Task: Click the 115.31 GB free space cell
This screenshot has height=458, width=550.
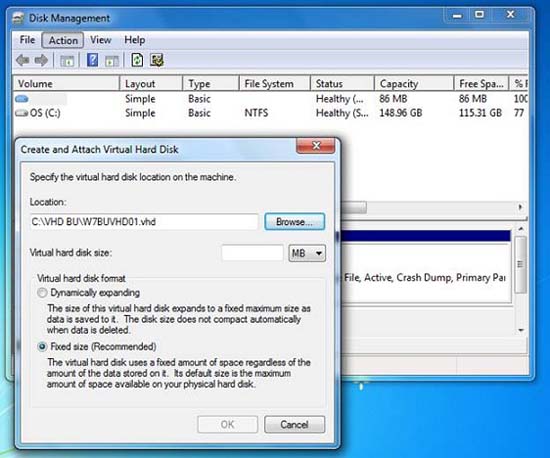Action: click(480, 113)
